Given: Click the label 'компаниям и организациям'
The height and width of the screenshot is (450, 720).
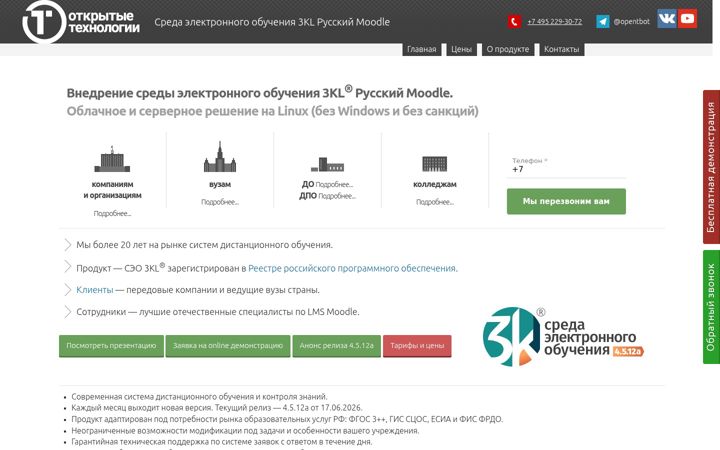Looking at the screenshot, I should point(112,190).
